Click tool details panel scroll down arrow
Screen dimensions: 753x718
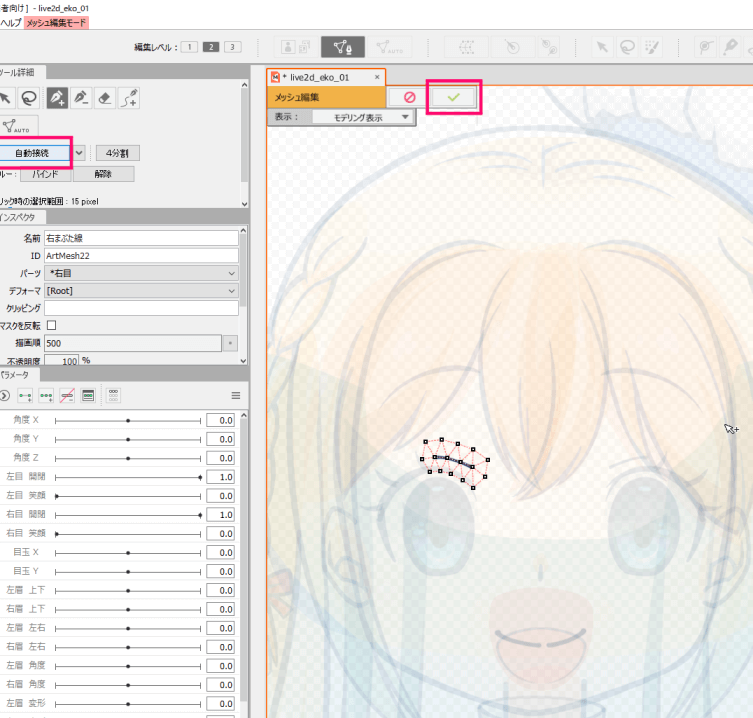[244, 204]
